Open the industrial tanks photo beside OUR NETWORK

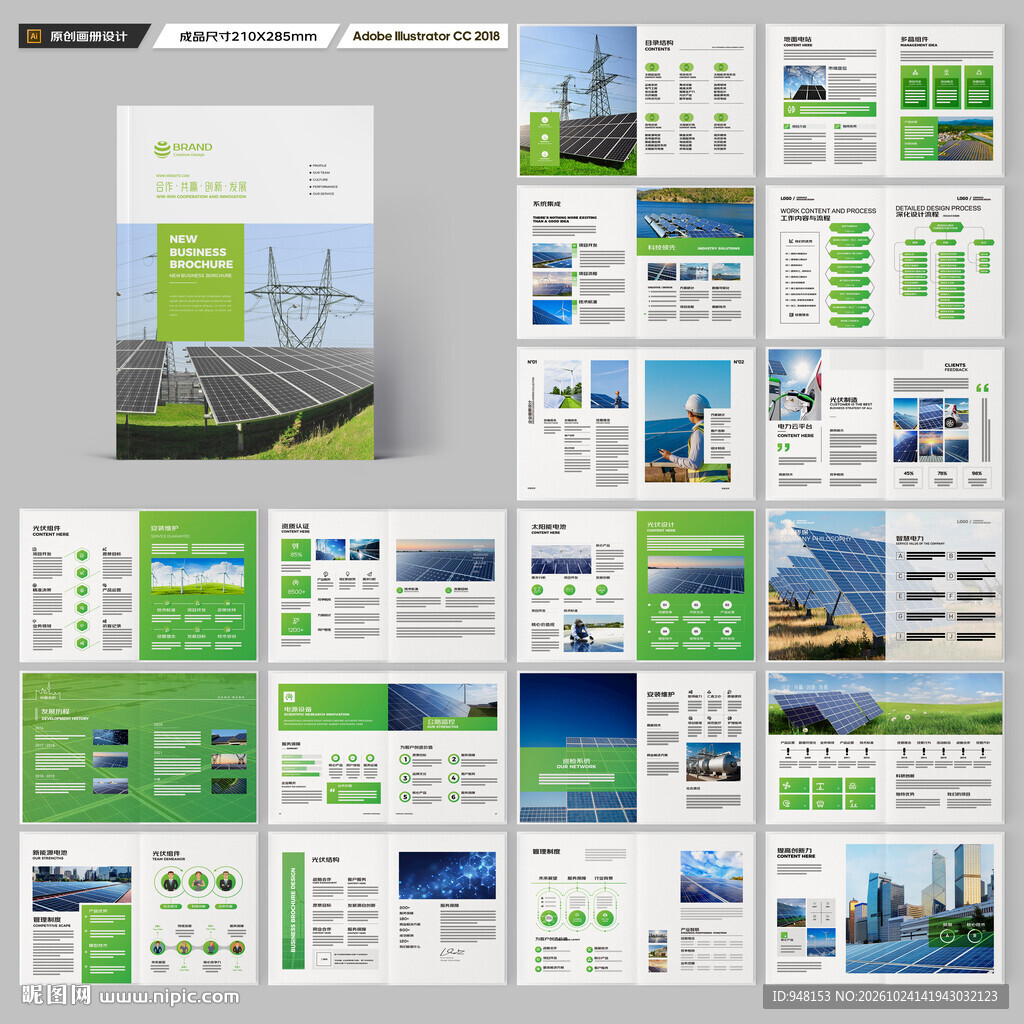713,762
